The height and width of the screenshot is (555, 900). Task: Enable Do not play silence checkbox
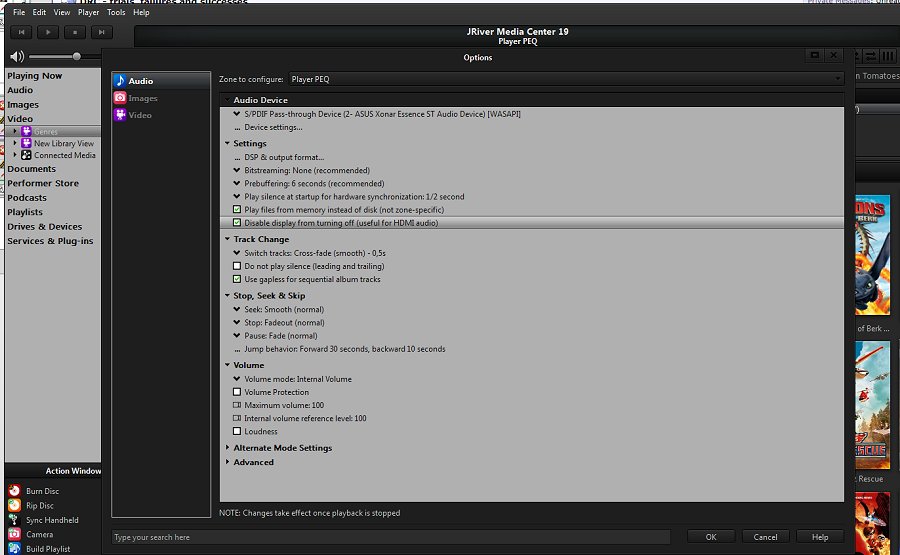tap(237, 266)
